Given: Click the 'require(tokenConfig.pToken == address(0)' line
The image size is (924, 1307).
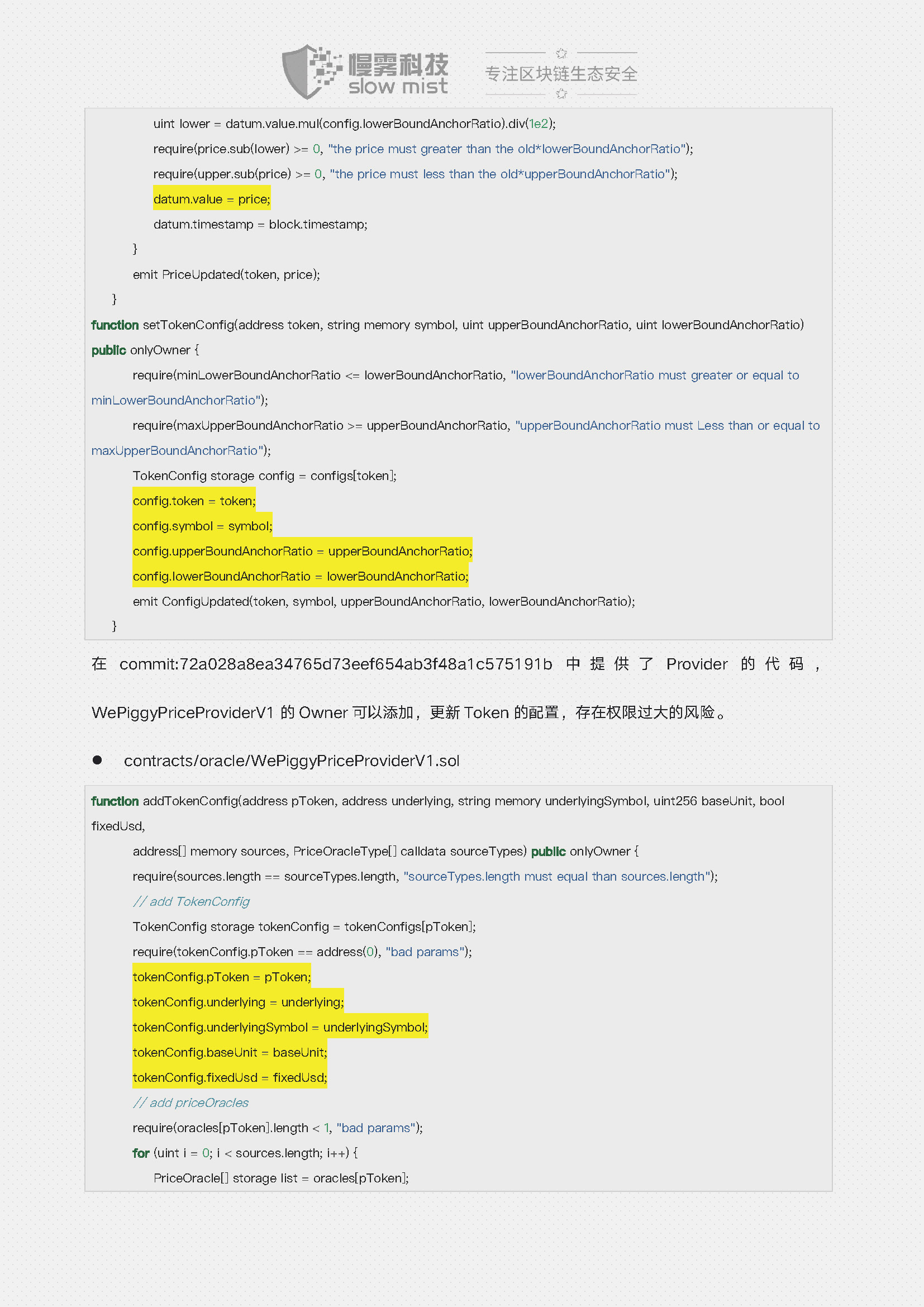Looking at the screenshot, I should pos(302,952).
